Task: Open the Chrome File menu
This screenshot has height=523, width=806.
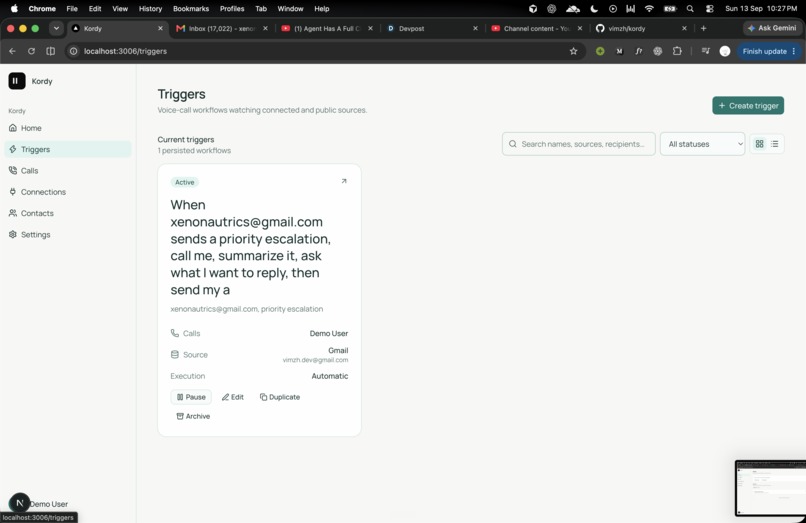Action: click(72, 8)
